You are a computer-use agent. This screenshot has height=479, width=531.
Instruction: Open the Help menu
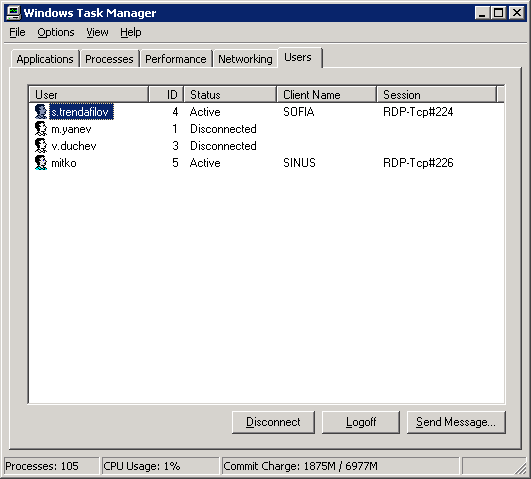tap(131, 33)
